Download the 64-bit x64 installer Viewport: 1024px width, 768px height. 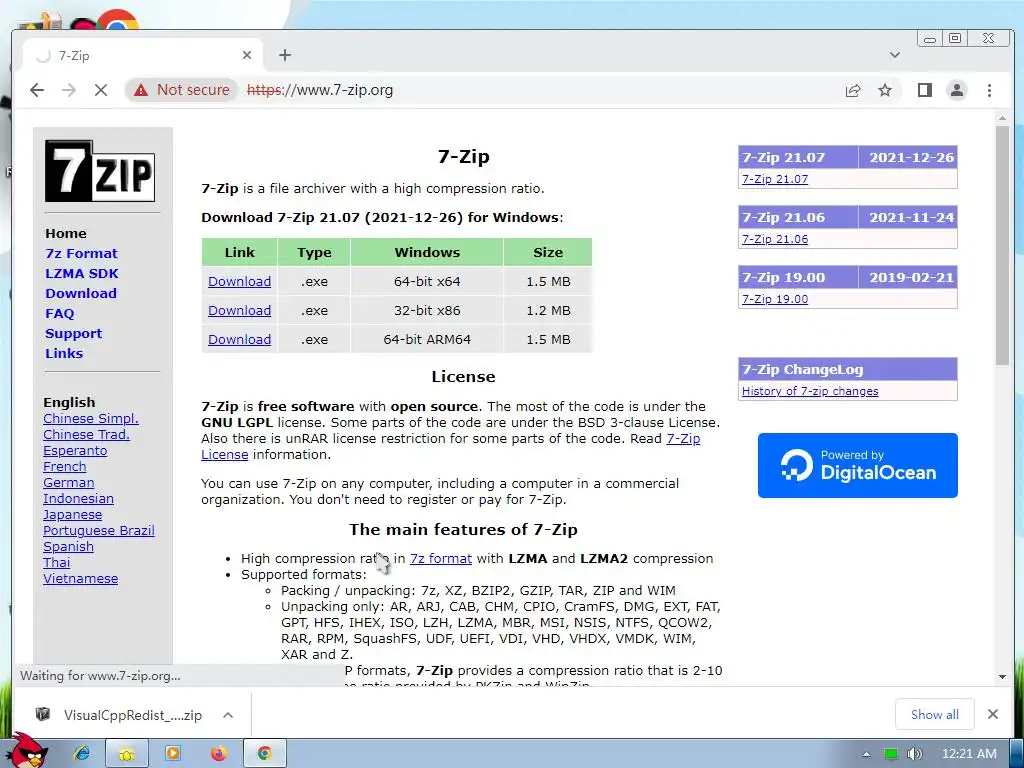click(239, 281)
